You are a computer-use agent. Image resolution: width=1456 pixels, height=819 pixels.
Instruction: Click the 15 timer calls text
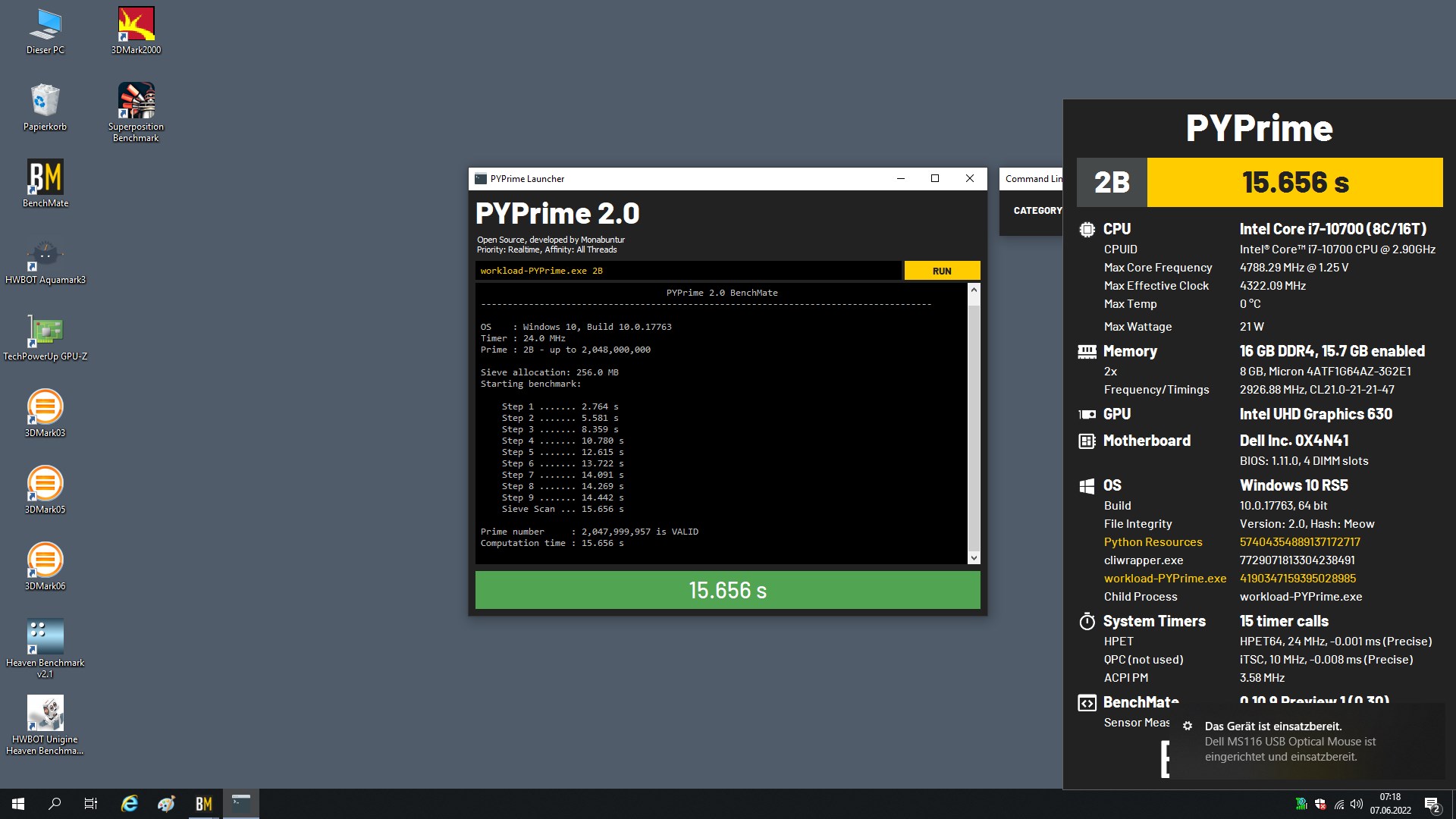click(x=1284, y=621)
